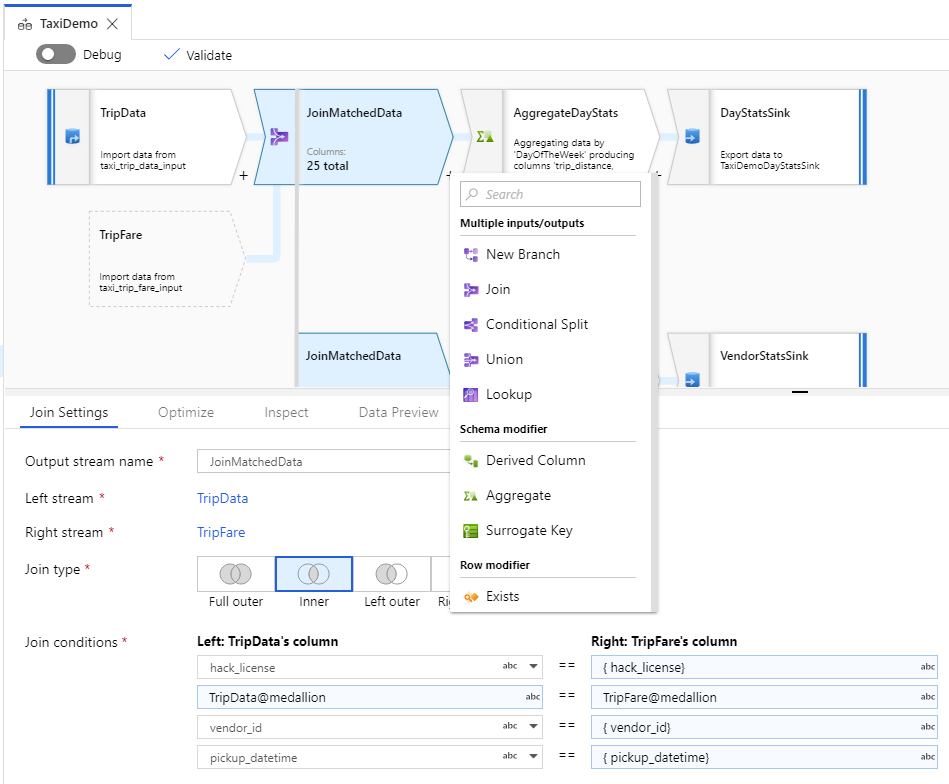The image size is (949, 784).
Task: Open the vendor_id left column dropdown
Action: click(x=533, y=727)
